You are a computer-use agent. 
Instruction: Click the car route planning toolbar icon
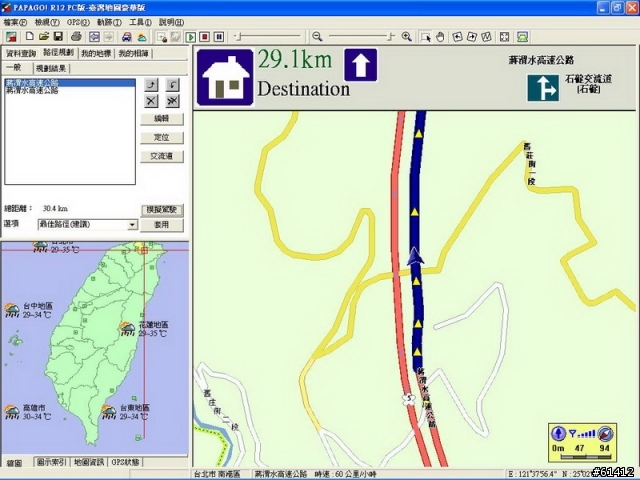pos(127,37)
